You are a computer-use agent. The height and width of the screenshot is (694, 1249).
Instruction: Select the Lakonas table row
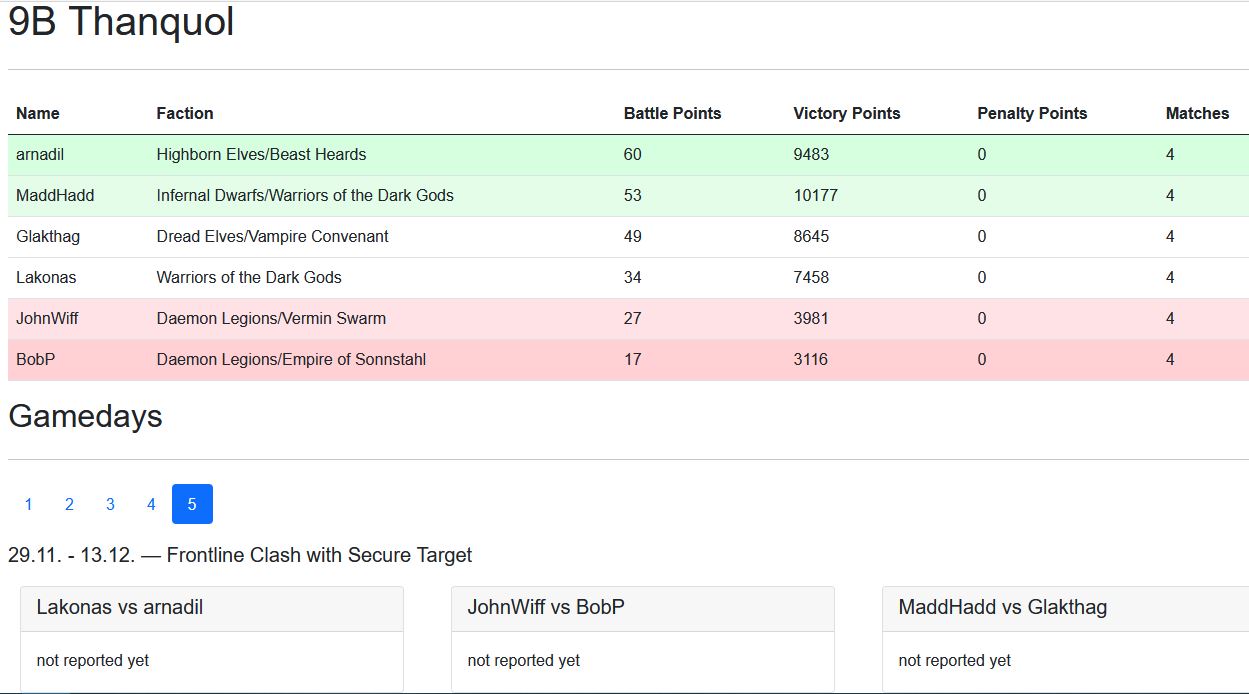[x=46, y=278]
